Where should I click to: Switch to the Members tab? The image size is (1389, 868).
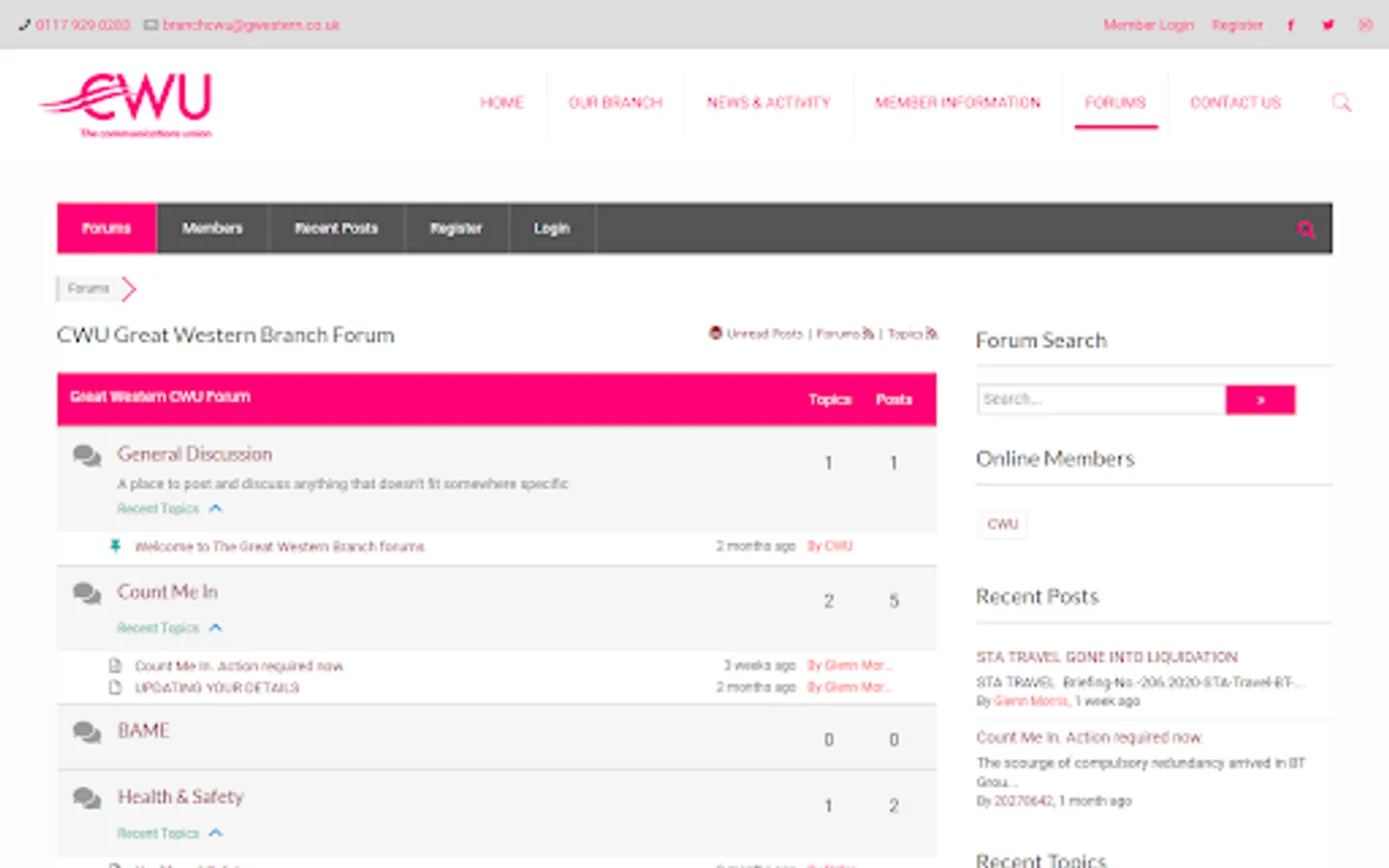pos(212,229)
